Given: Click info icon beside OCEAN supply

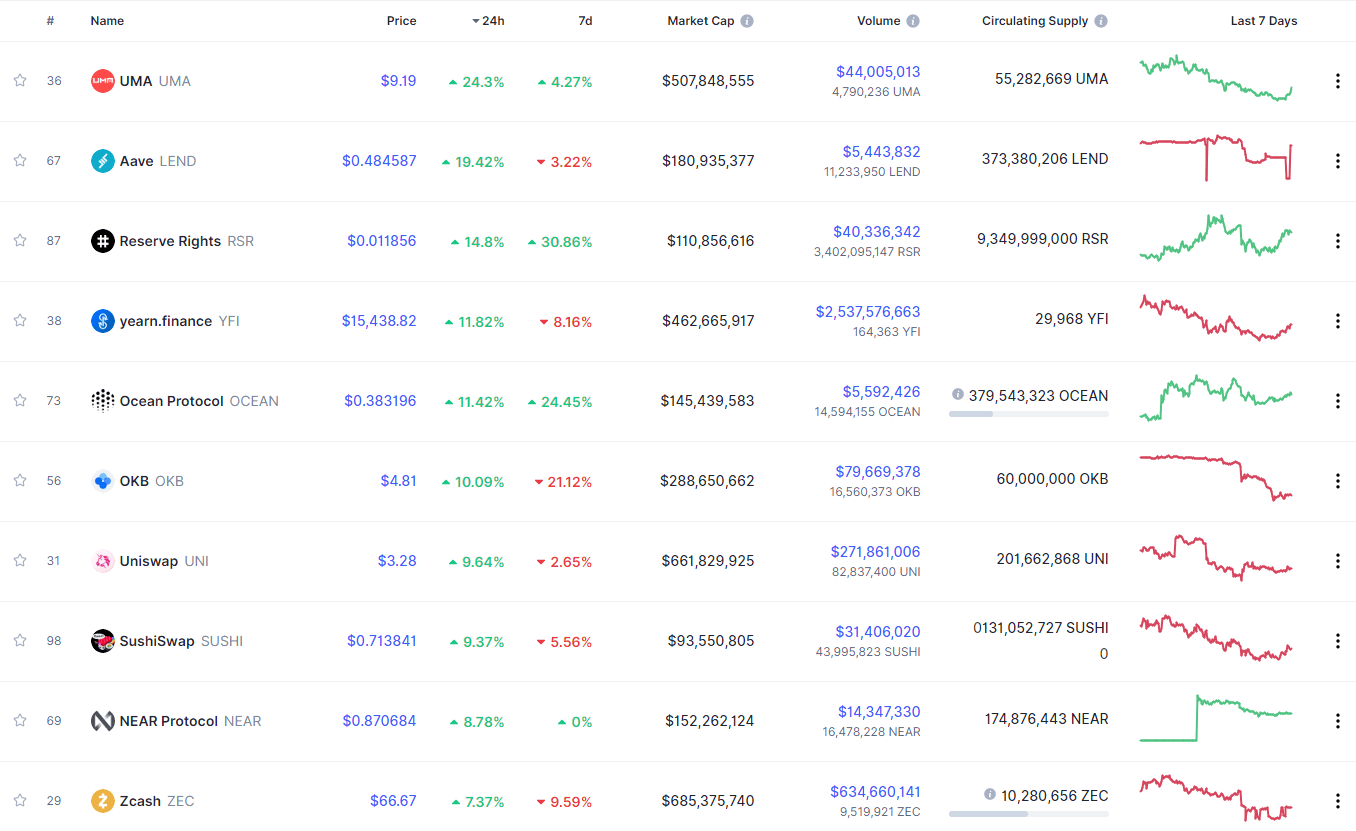Looking at the screenshot, I should pyautogui.click(x=958, y=394).
